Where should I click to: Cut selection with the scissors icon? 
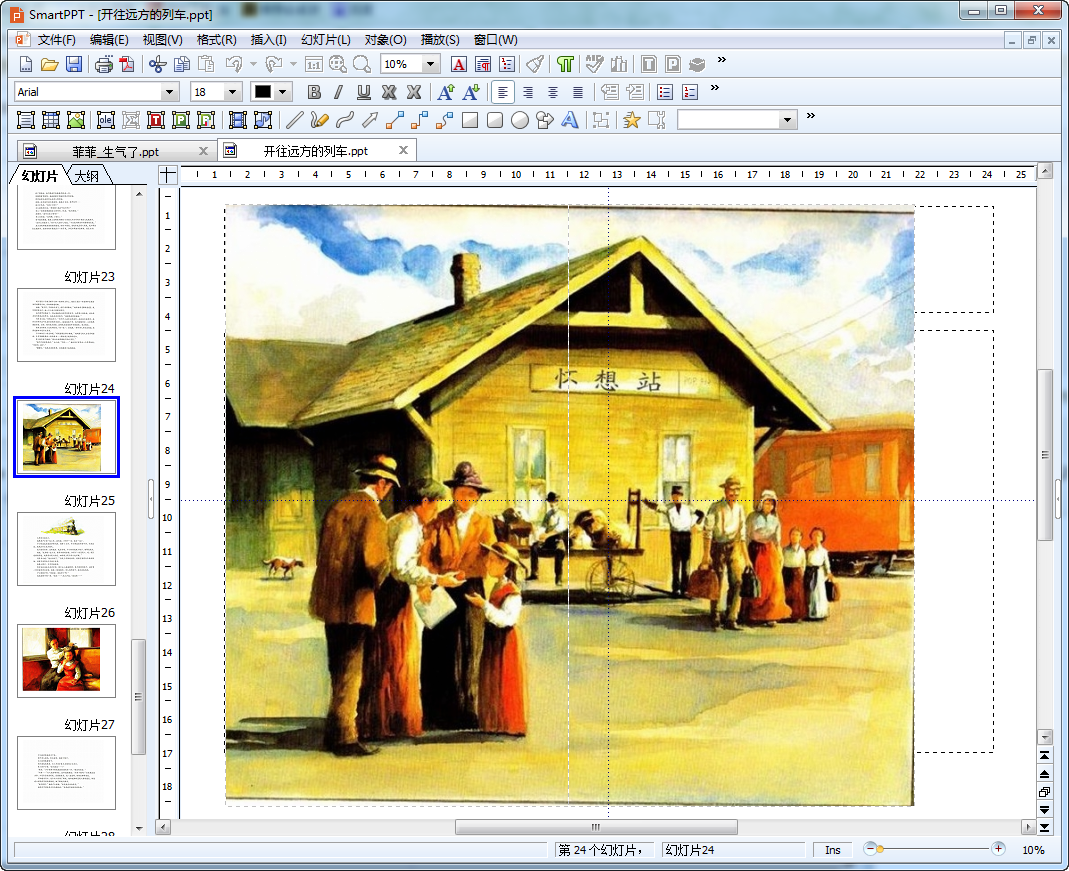[x=157, y=64]
